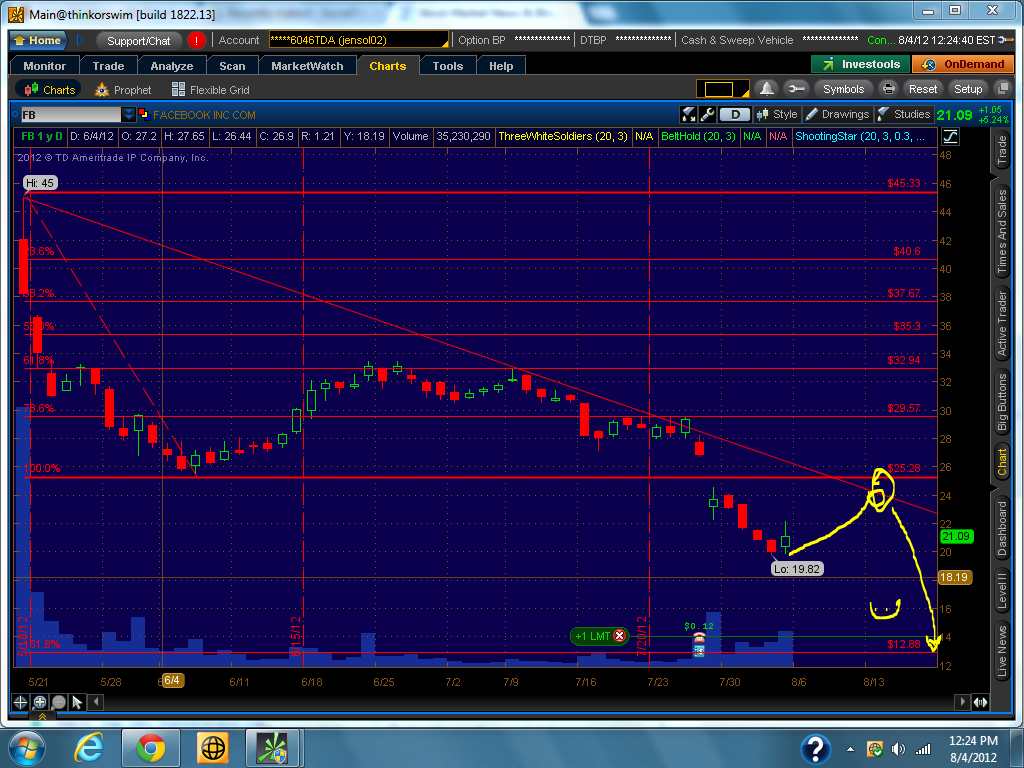
Task: Click the Symbols button
Action: pyautogui.click(x=843, y=89)
